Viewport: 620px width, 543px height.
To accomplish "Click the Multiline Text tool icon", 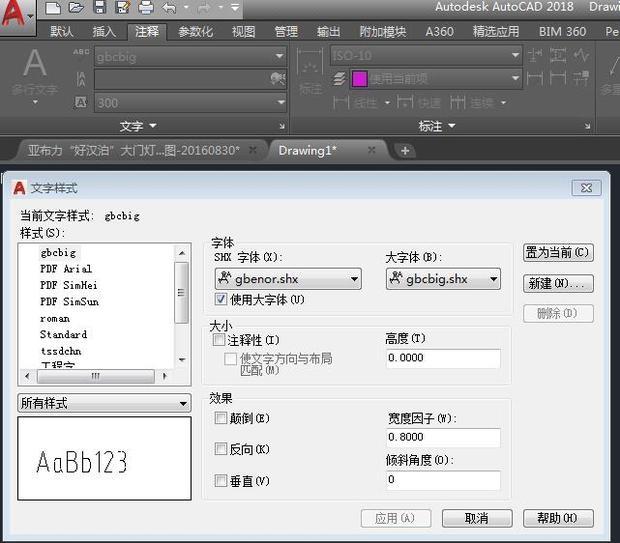I will coord(35,72).
